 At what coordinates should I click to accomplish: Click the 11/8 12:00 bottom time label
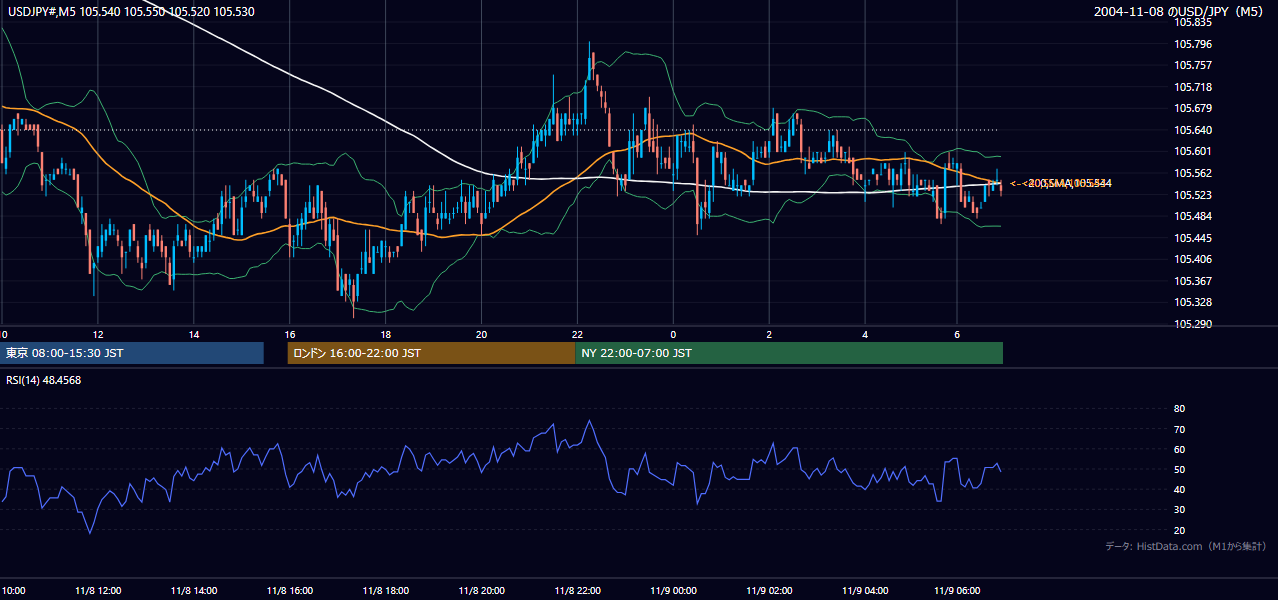click(x=98, y=591)
